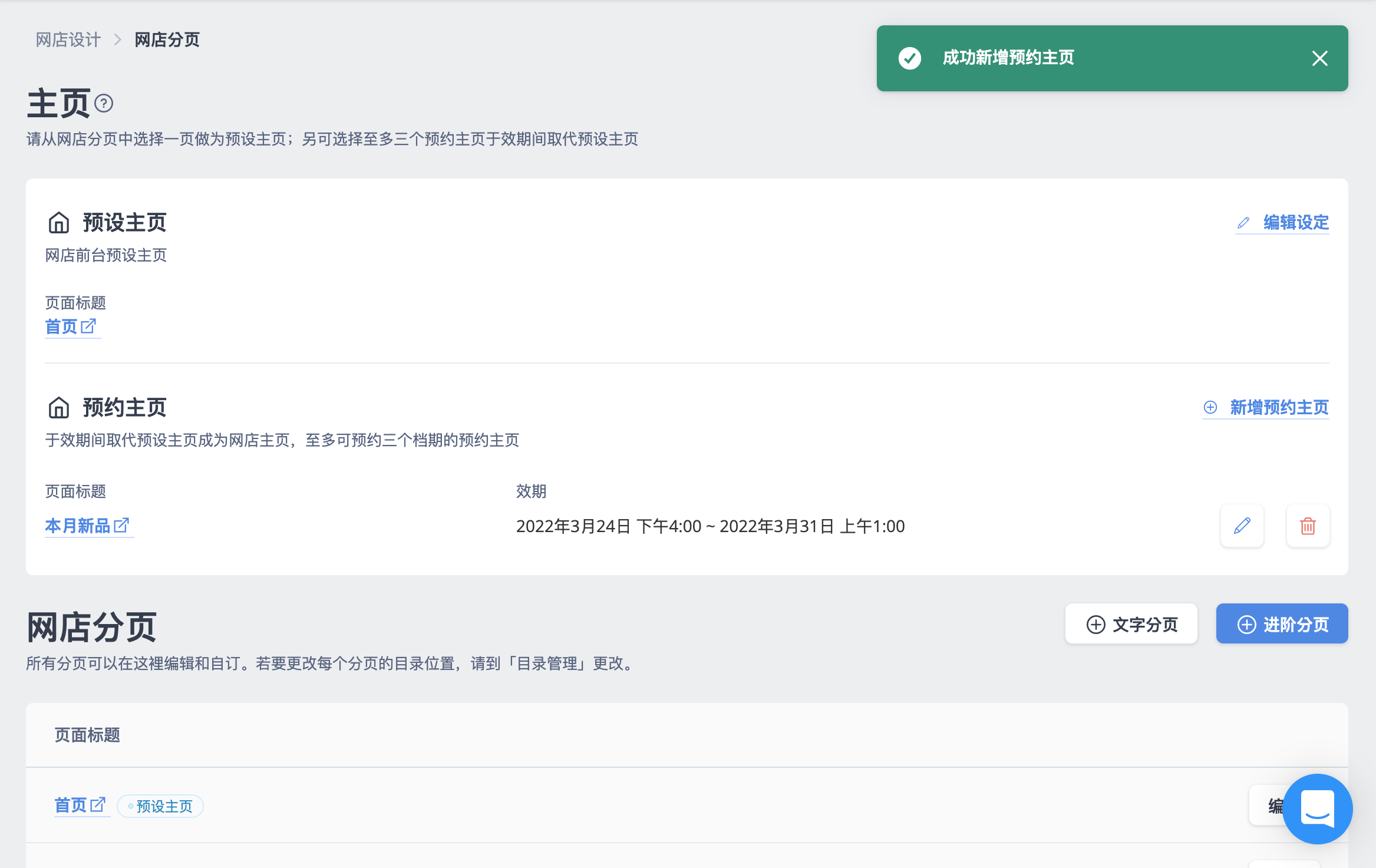Click the house icon beside 预约主页

(x=59, y=407)
